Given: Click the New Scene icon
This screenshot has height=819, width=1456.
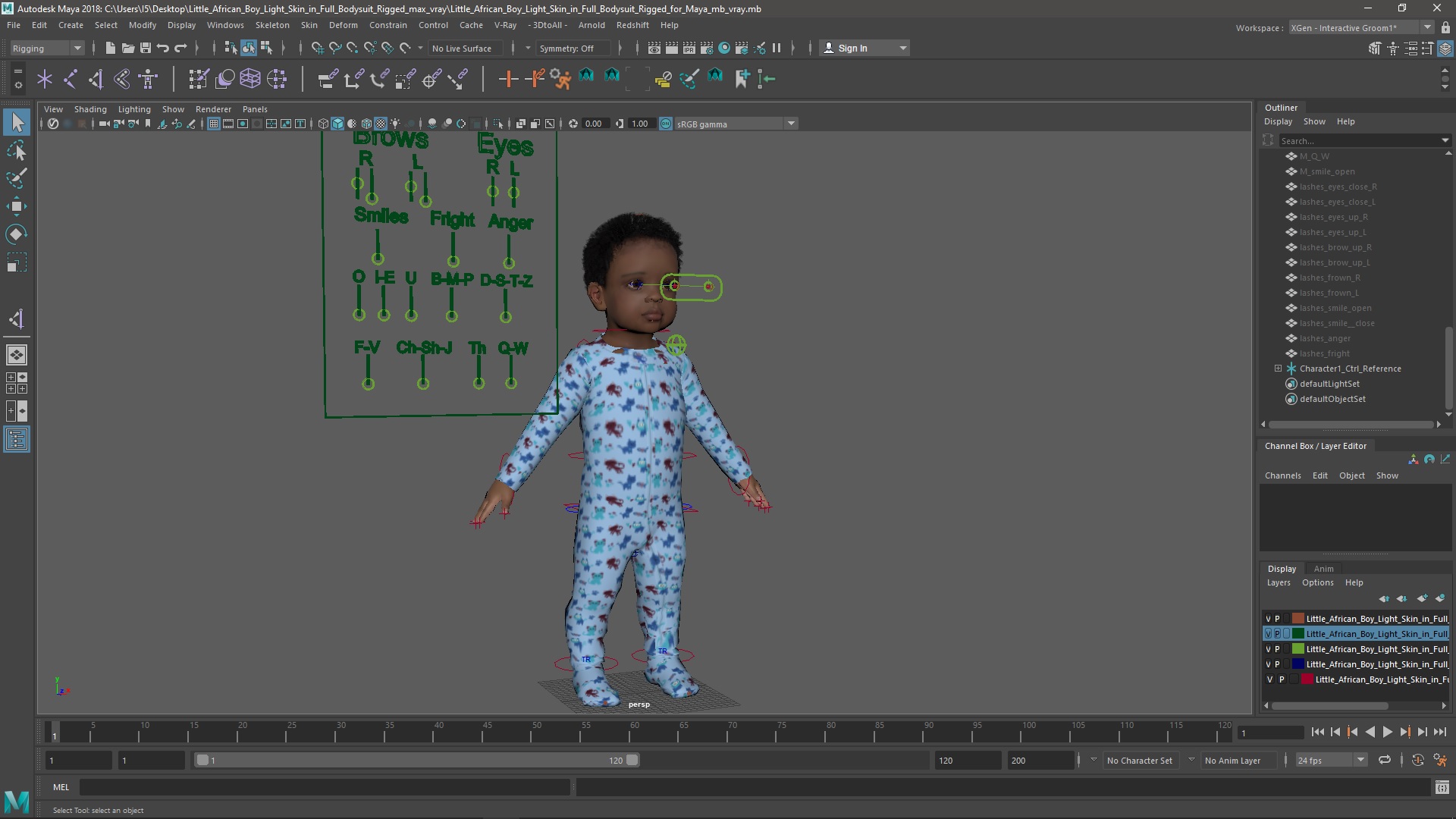Looking at the screenshot, I should point(110,48).
